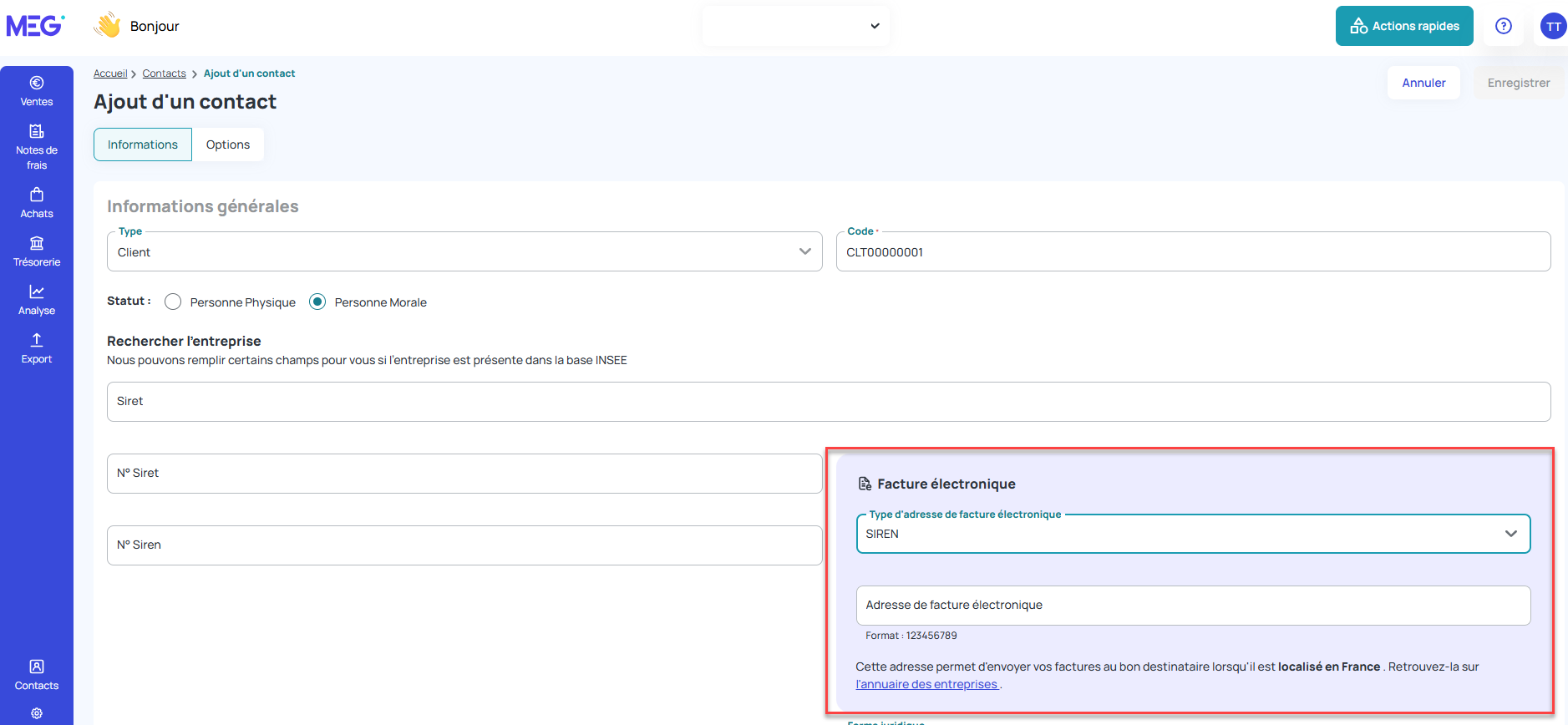The height and width of the screenshot is (725, 1568).
Task: Open the Contacts sidebar icon
Action: coord(37,675)
